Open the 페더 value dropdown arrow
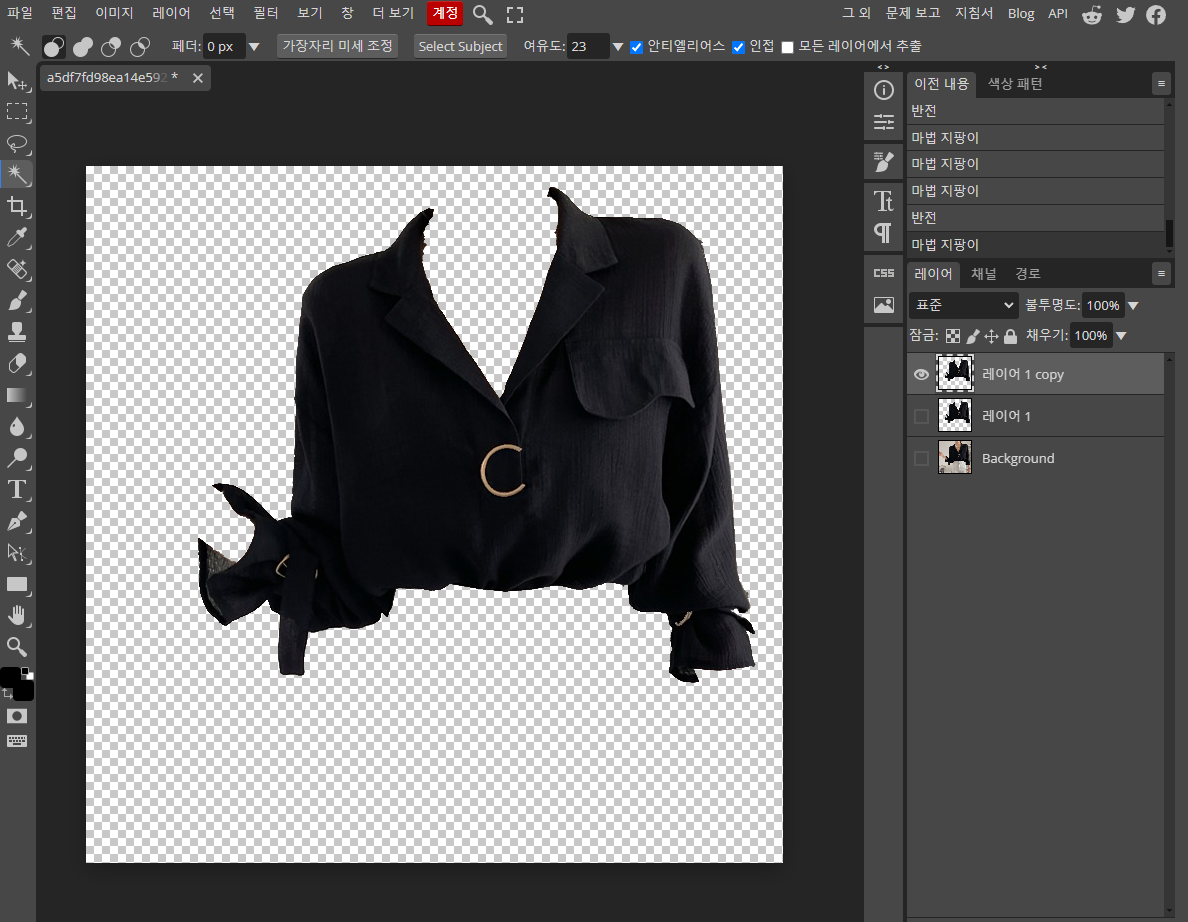This screenshot has height=922, width=1188. point(253,47)
